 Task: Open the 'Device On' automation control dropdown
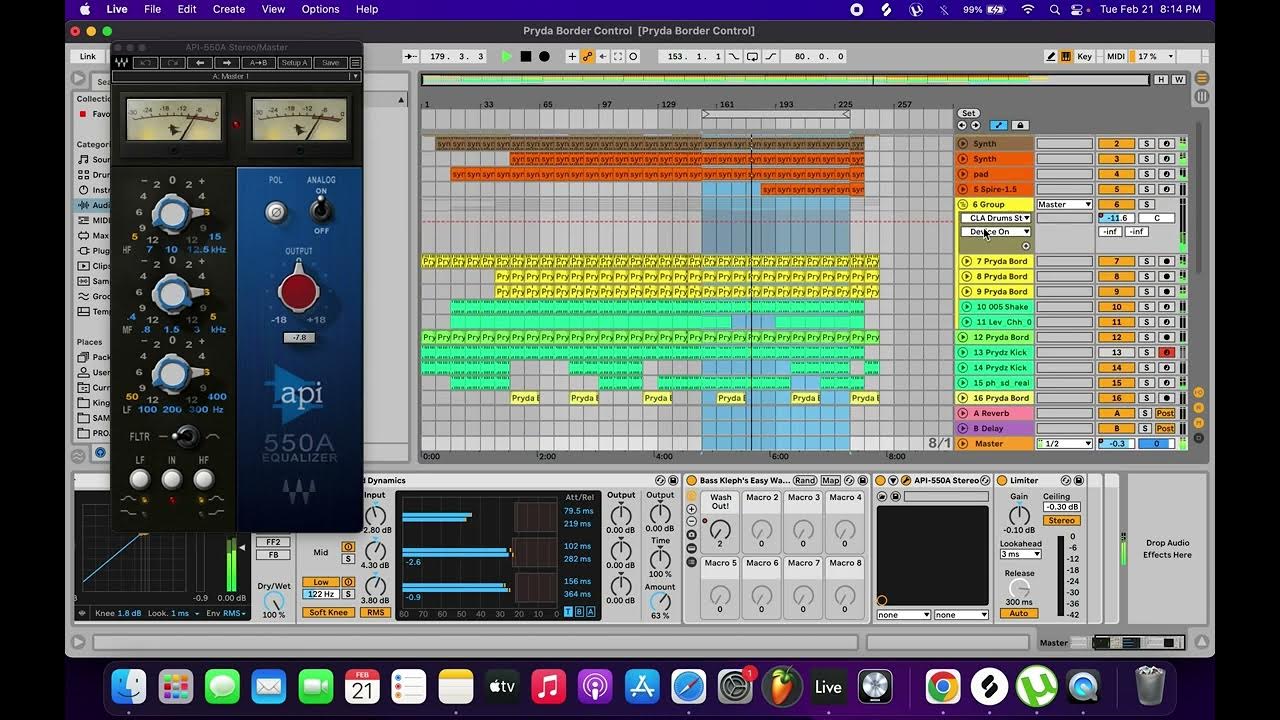pos(996,232)
